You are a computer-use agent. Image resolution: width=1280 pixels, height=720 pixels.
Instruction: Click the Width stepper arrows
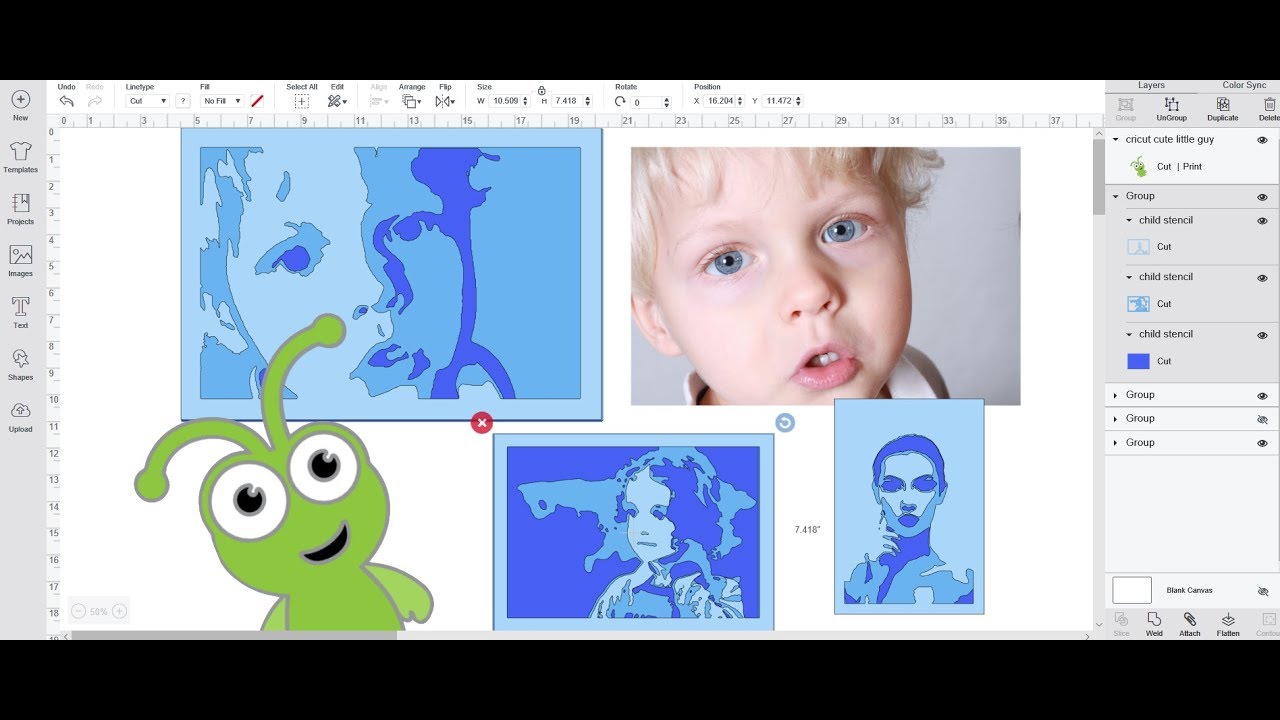[526, 101]
